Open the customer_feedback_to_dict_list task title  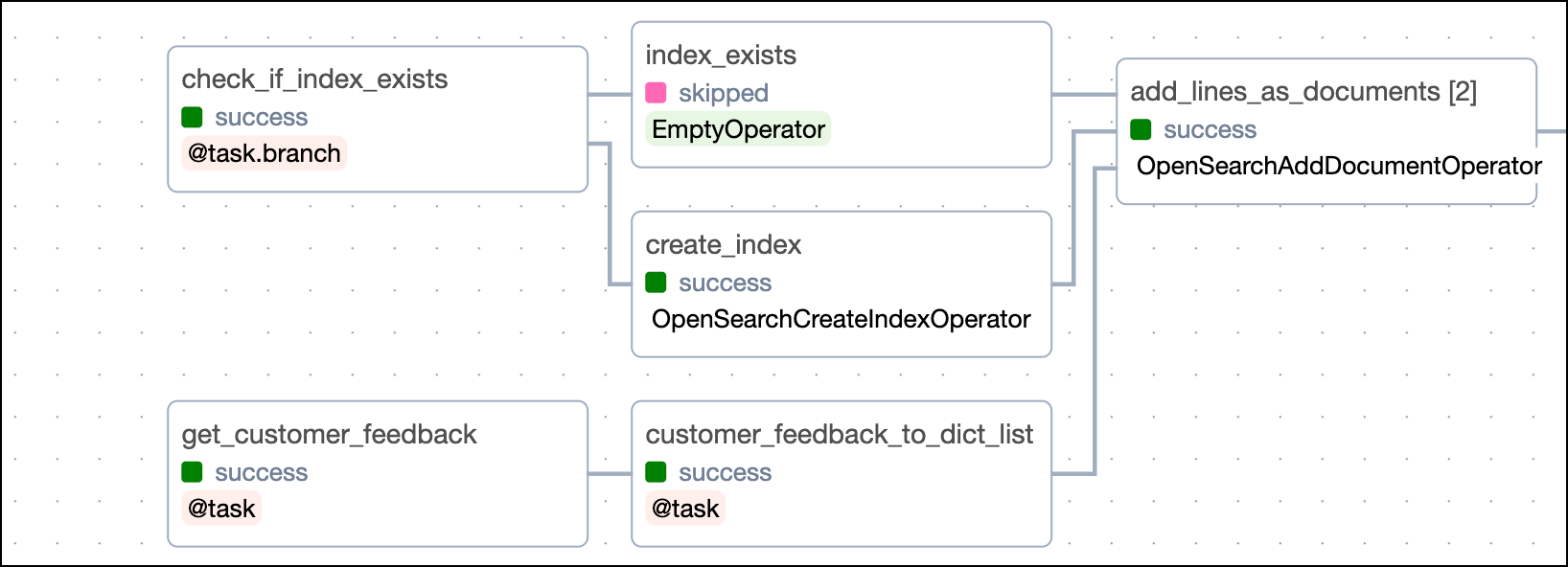(839, 434)
